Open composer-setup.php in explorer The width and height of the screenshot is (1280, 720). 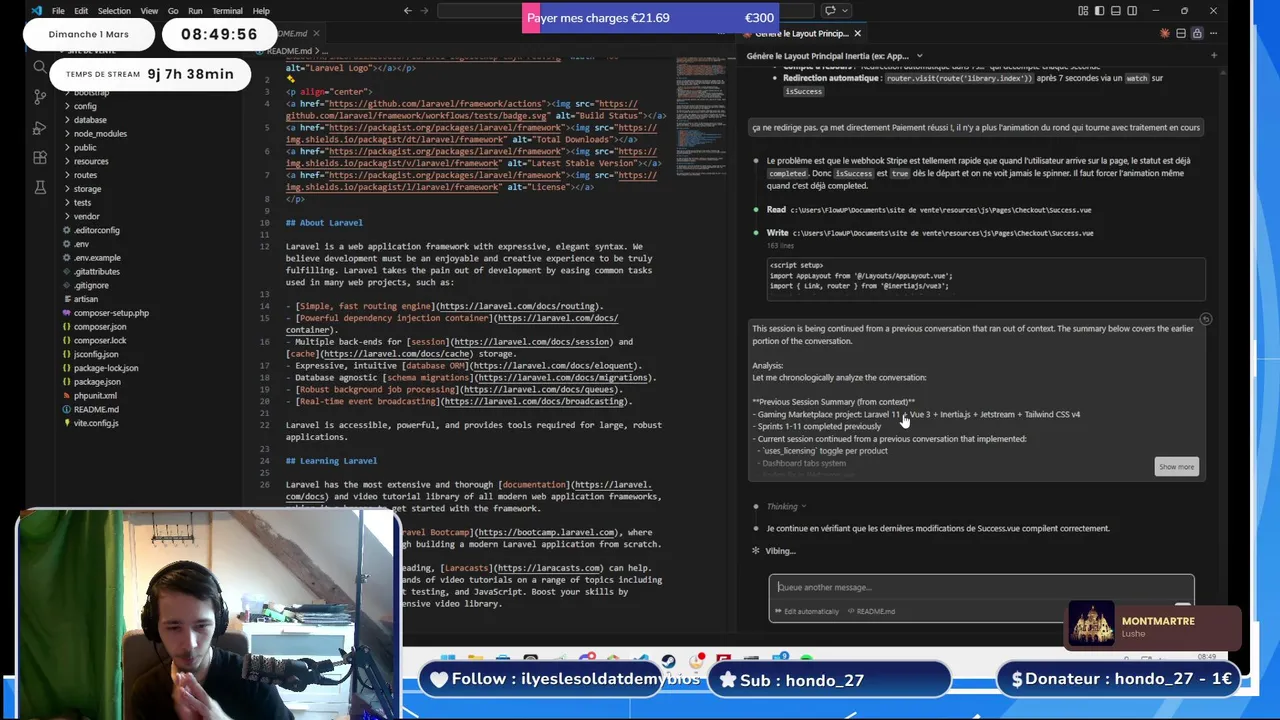[x=111, y=313]
